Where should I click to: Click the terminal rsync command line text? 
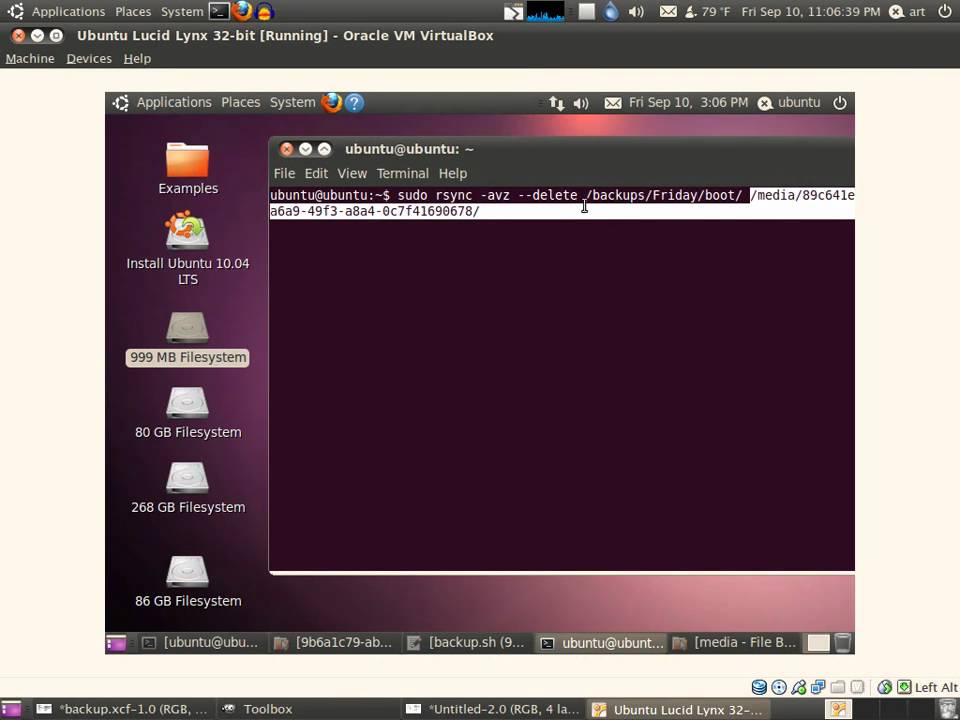coord(561,203)
